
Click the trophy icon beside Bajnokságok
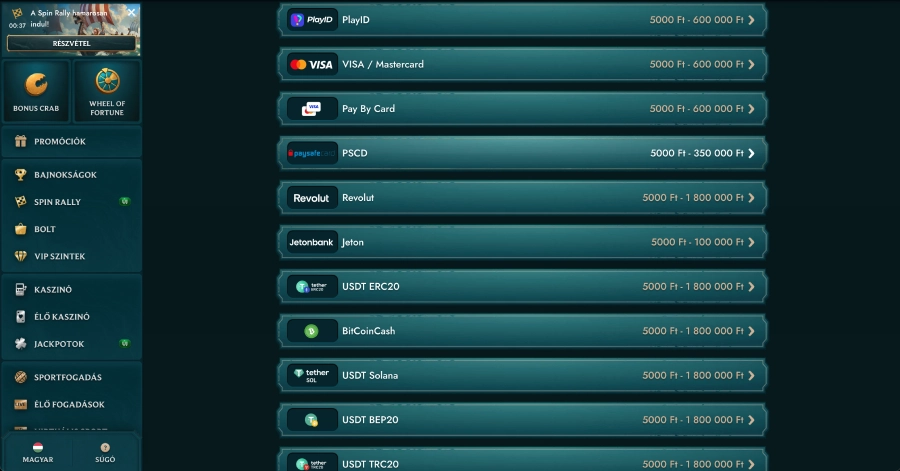pyautogui.click(x=21, y=174)
